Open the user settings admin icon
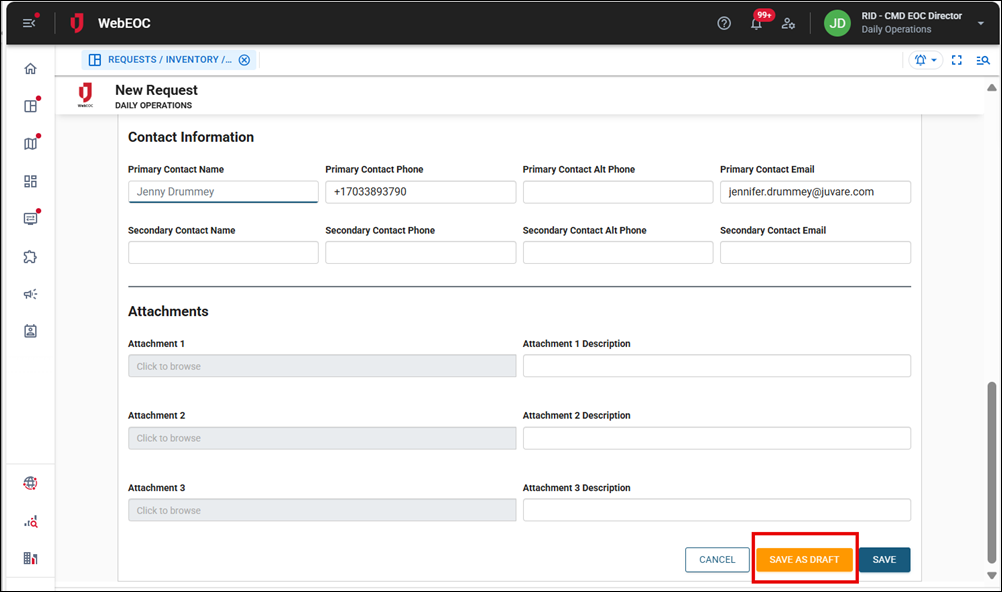Image resolution: width=1002 pixels, height=592 pixels. [788, 23]
